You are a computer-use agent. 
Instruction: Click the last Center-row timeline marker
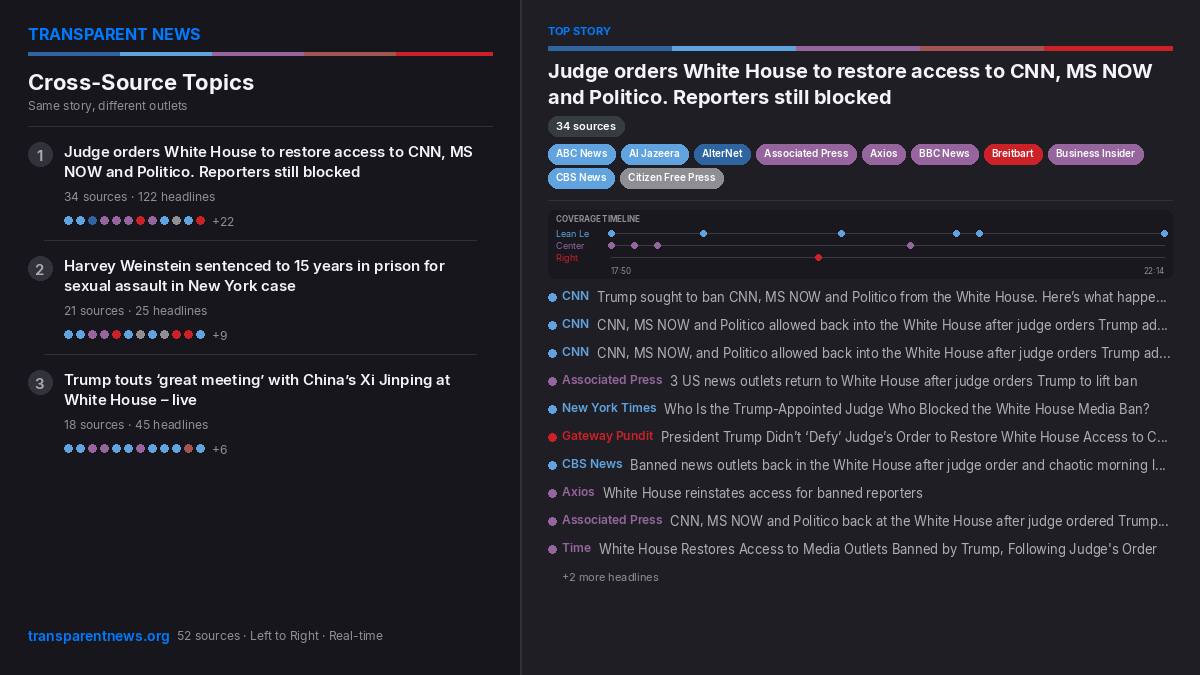[910, 246]
